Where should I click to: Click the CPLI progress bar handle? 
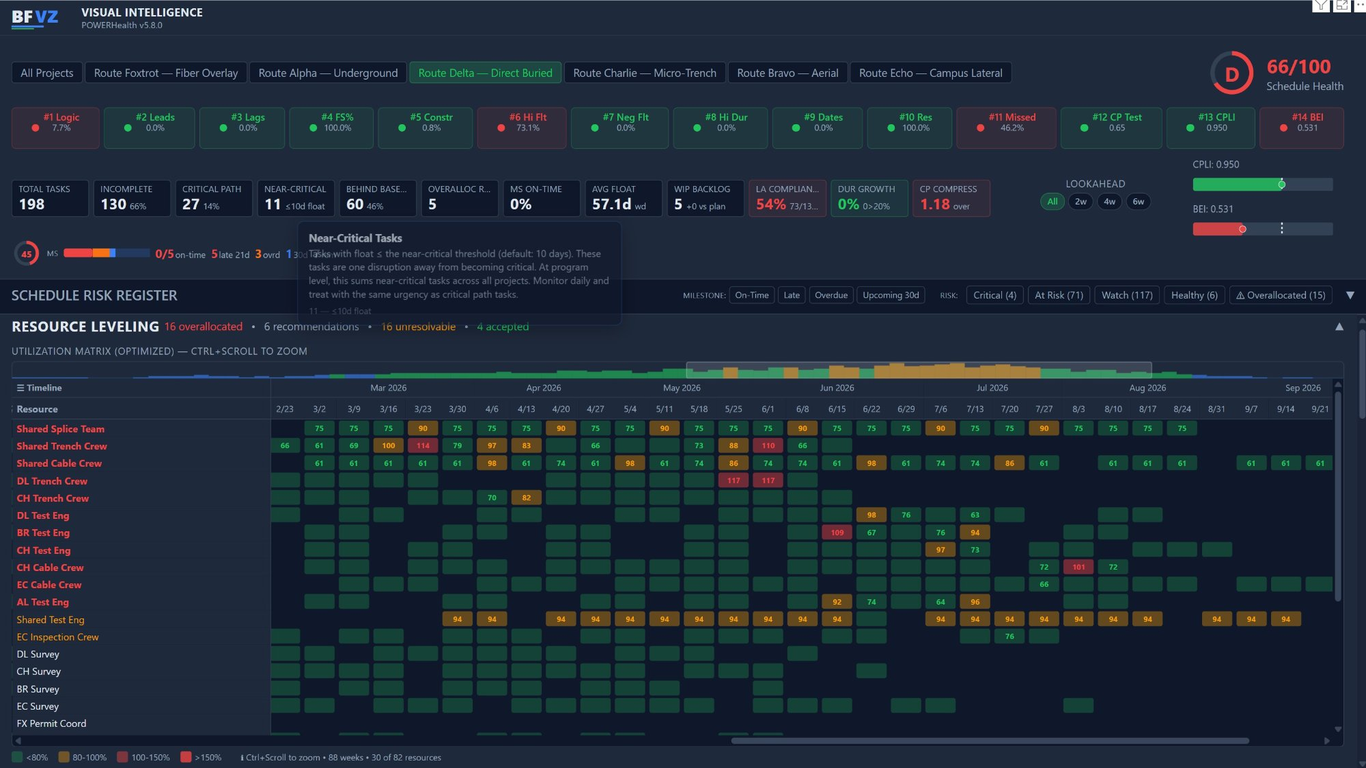point(1281,184)
